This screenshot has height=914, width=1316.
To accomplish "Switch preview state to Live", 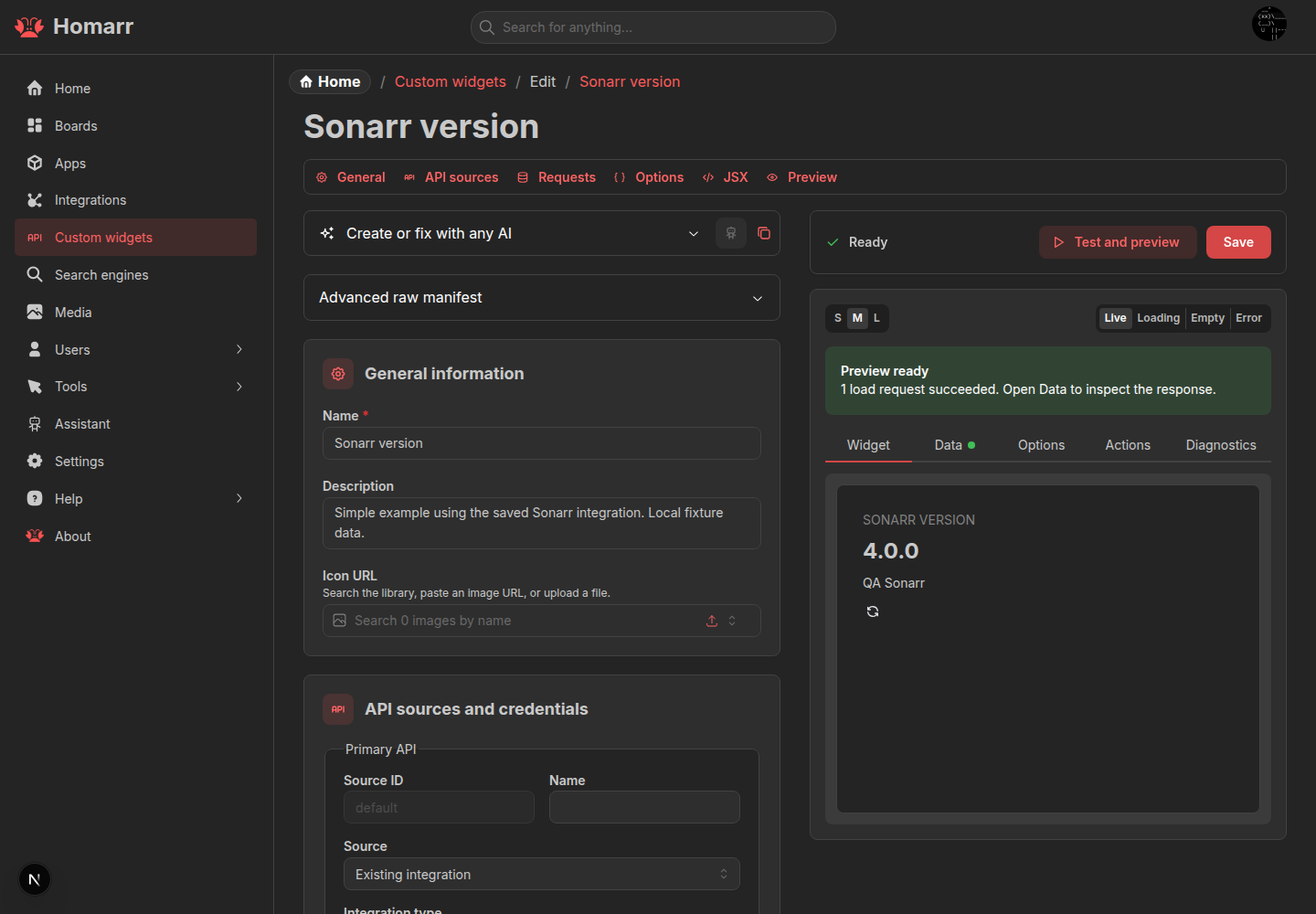I will coord(1115,318).
